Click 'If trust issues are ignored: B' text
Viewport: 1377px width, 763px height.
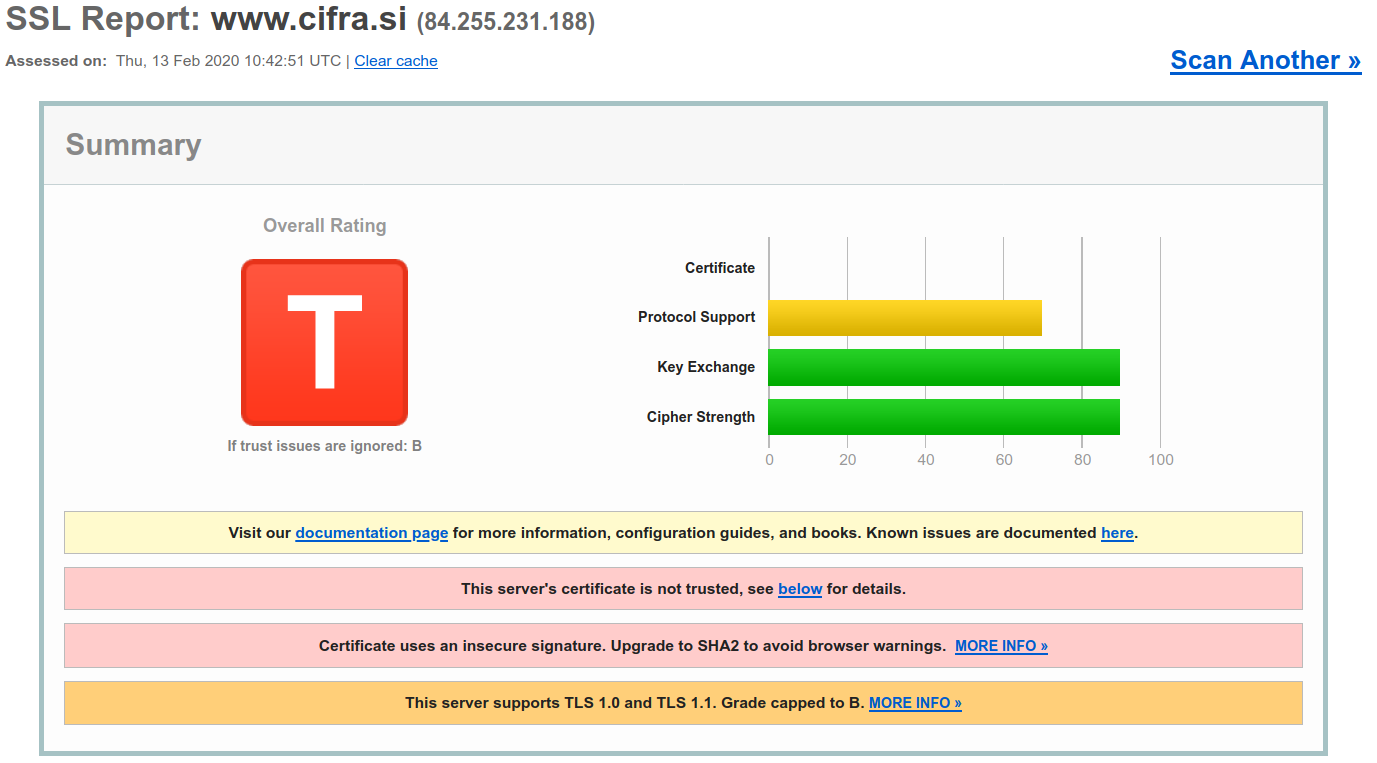click(x=324, y=446)
